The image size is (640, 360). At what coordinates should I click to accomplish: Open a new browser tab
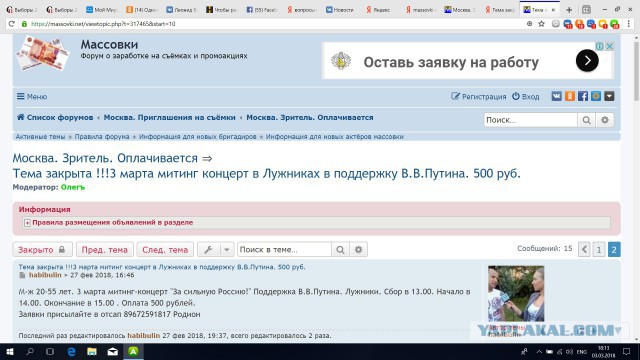pos(569,9)
